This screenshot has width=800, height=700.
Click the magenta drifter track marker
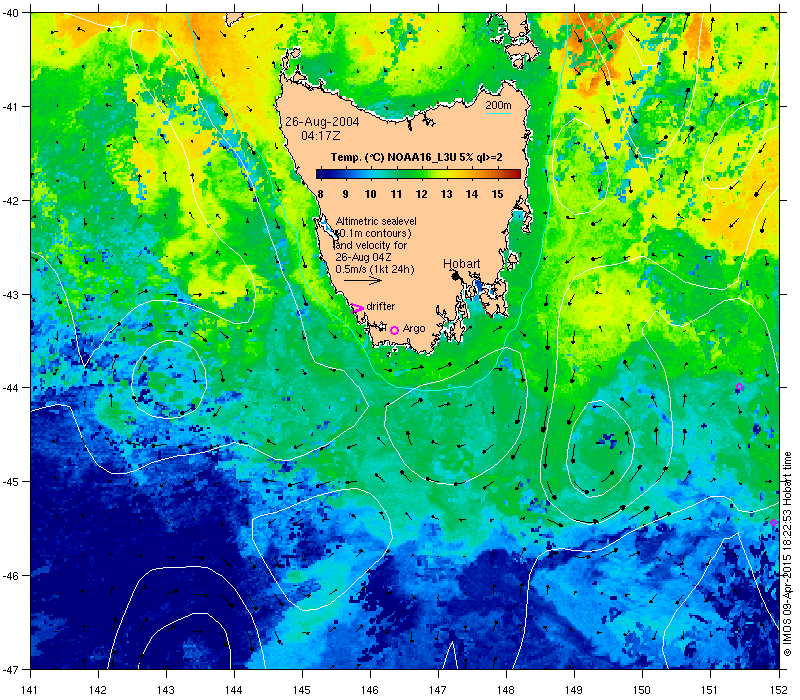pyautogui.click(x=357, y=308)
